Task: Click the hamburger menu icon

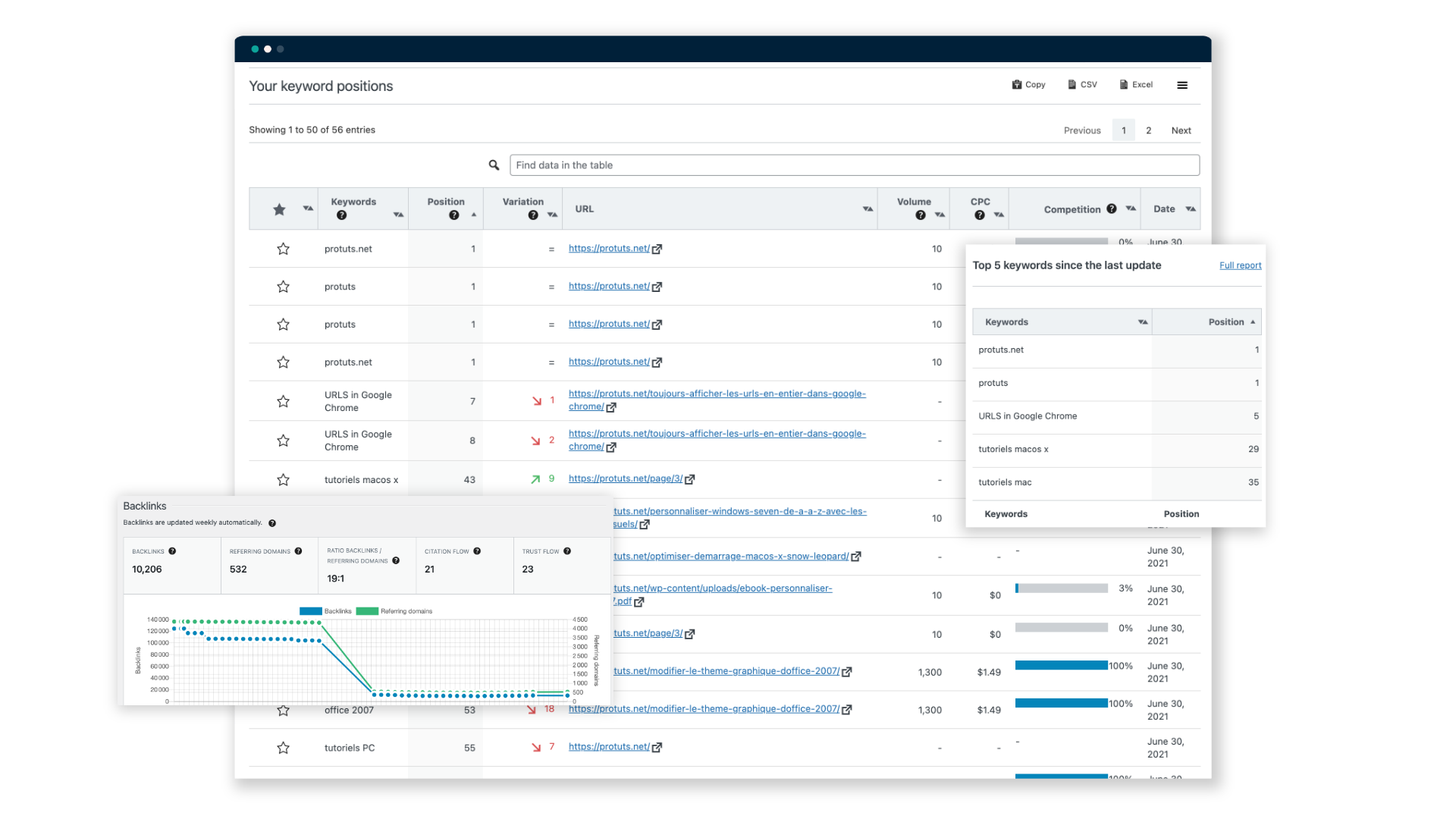Action: [1182, 84]
